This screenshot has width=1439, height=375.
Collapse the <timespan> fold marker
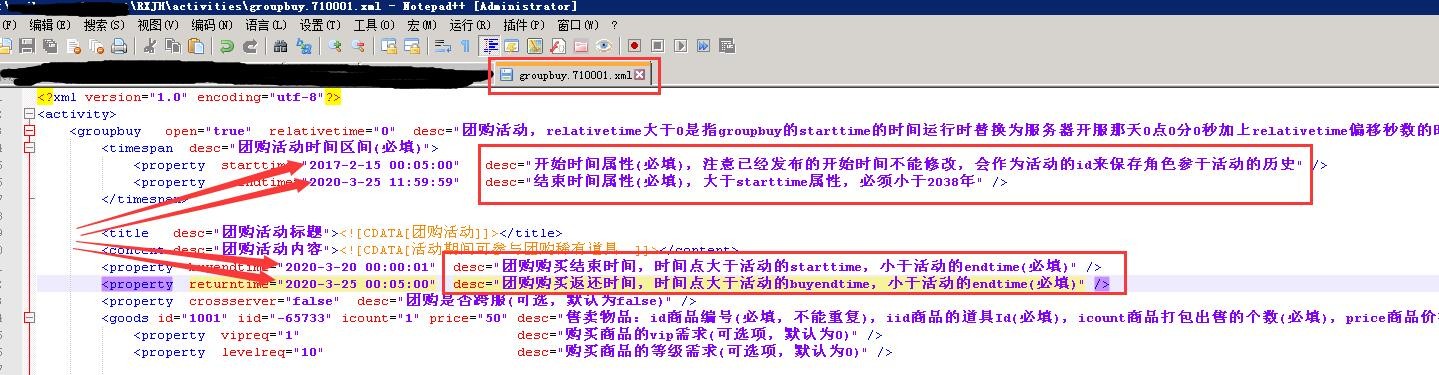(x=28, y=148)
